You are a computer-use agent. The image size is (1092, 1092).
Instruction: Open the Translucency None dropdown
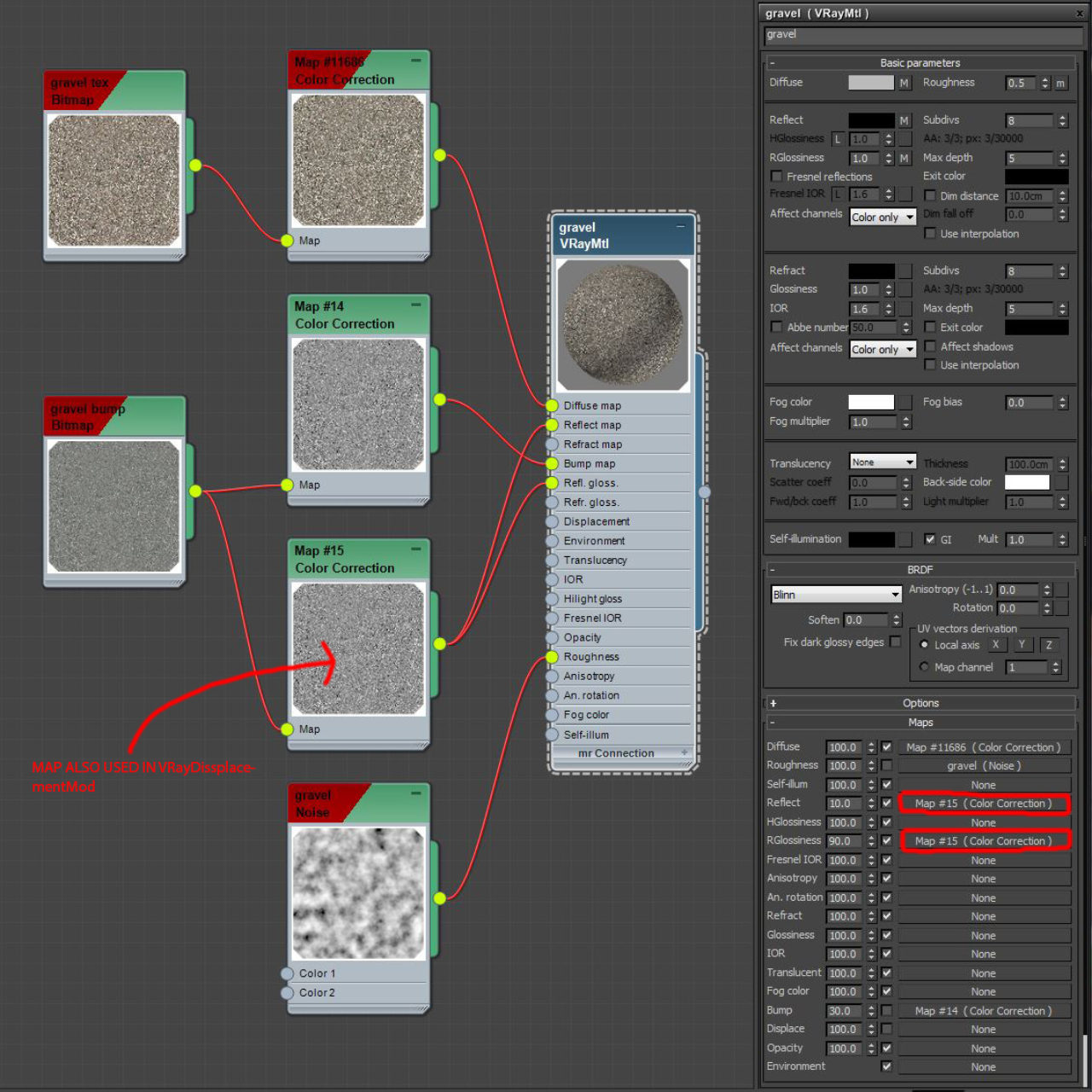click(883, 462)
